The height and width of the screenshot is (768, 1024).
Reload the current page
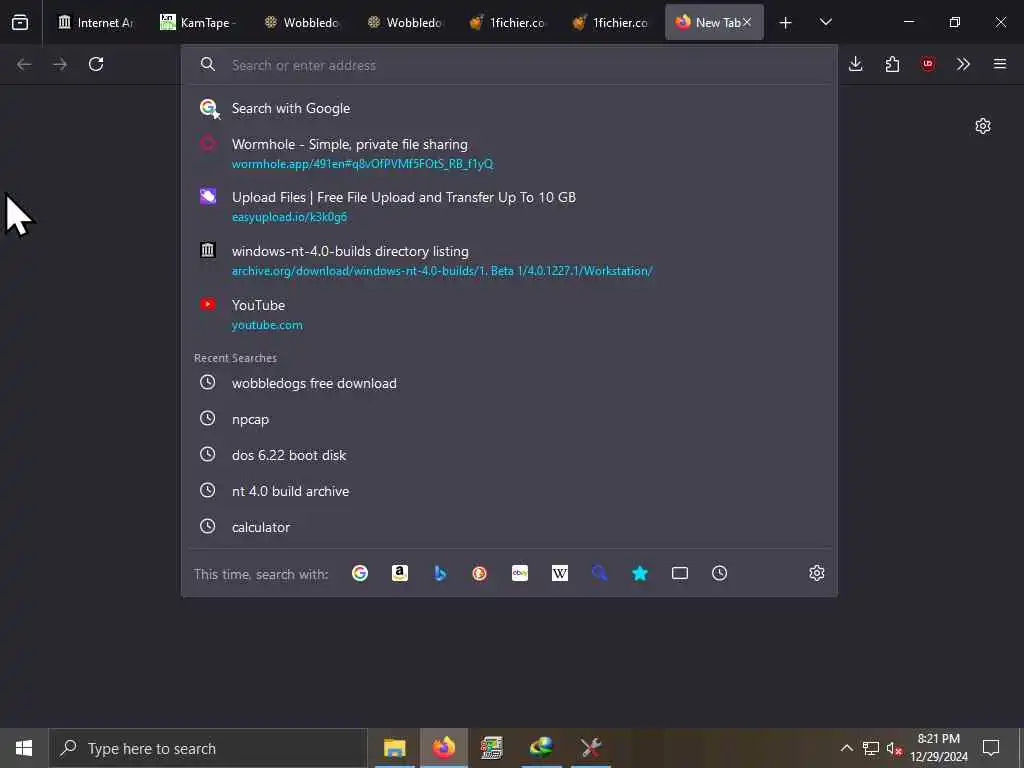pyautogui.click(x=96, y=64)
